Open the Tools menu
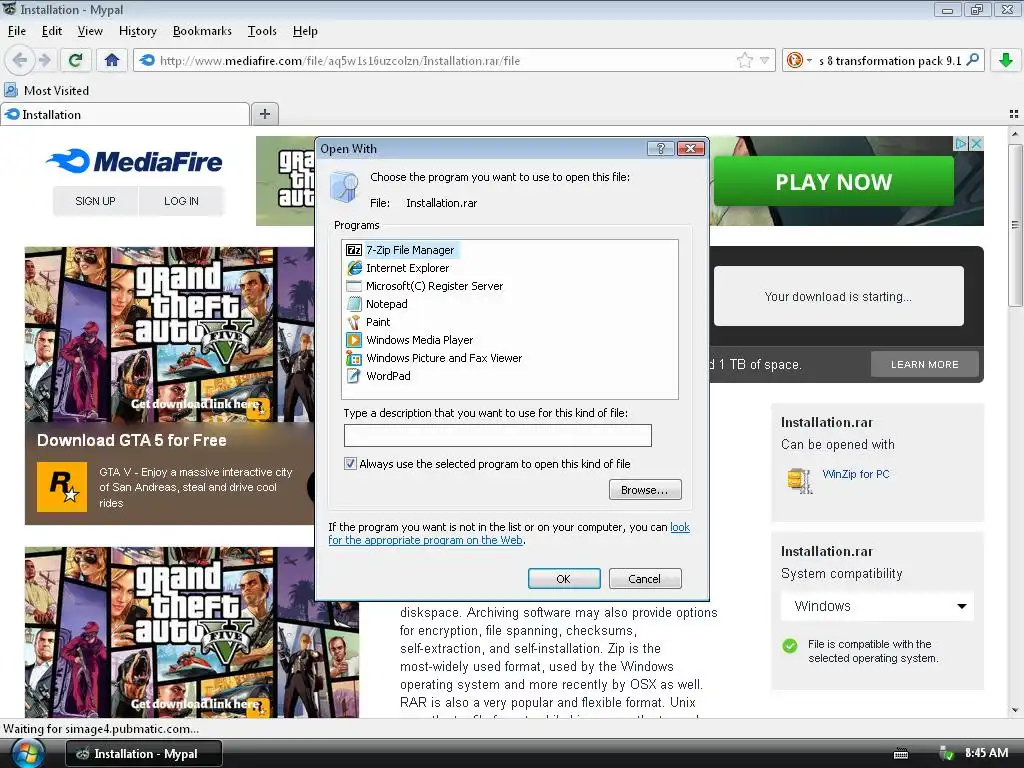 click(262, 31)
